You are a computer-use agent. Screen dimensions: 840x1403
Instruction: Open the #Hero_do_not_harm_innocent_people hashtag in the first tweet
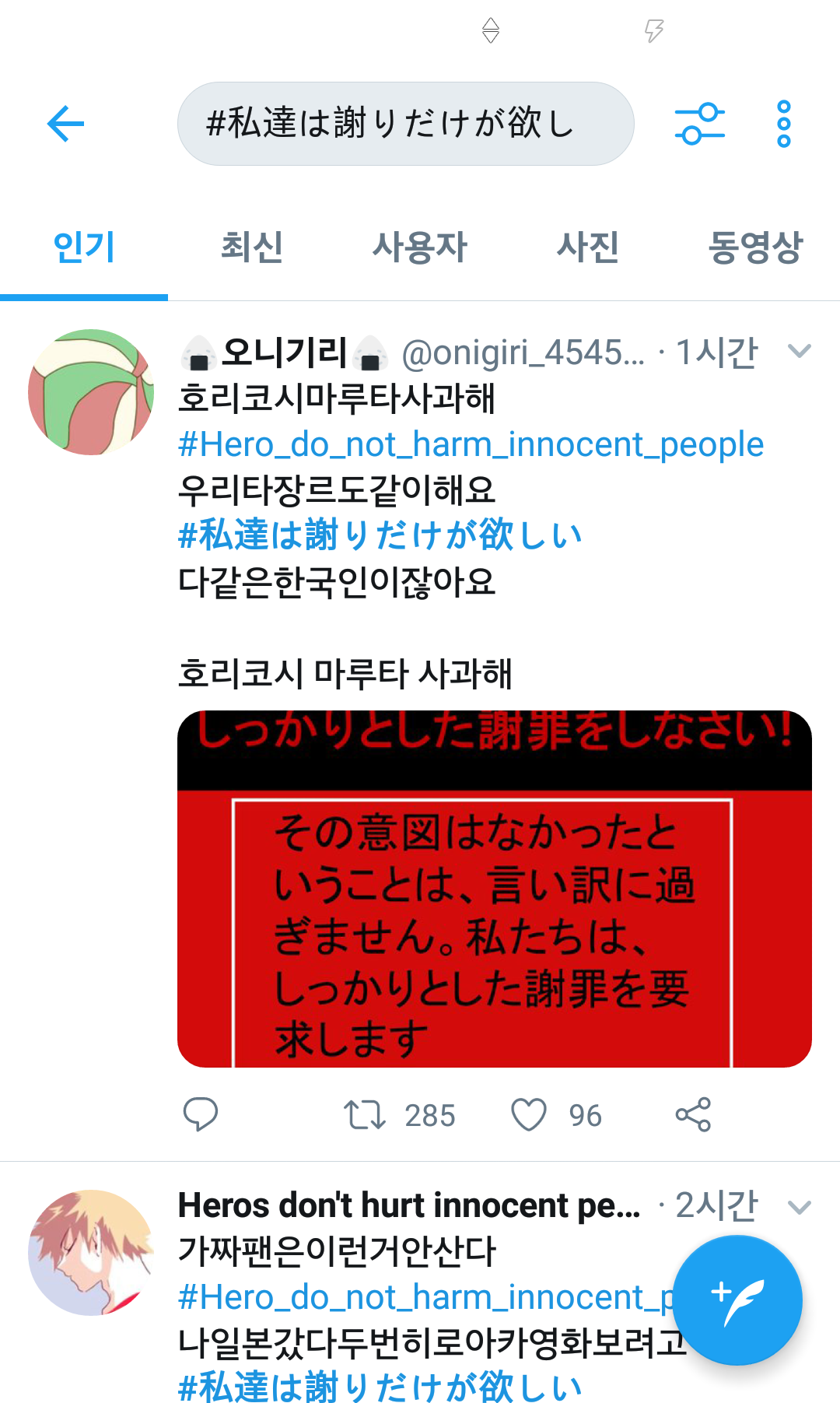click(471, 444)
